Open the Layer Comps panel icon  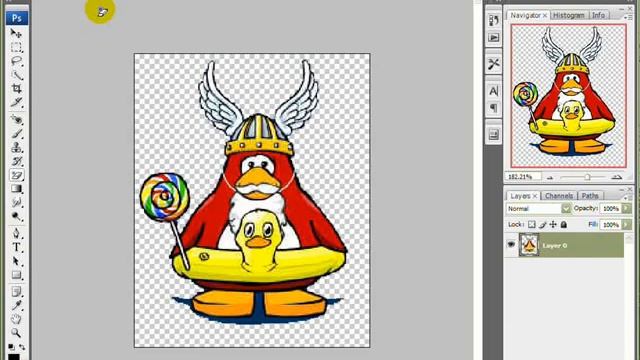click(493, 134)
